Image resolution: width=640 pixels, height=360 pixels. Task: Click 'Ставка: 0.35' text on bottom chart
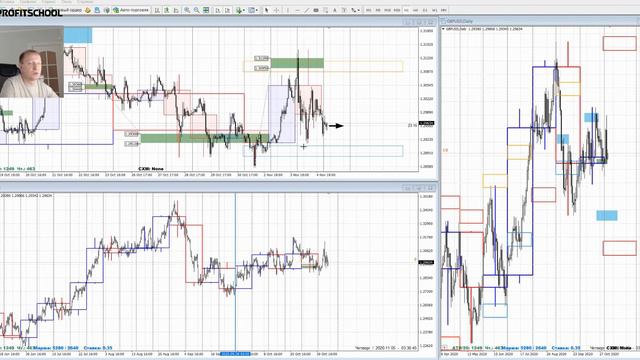coord(98,348)
